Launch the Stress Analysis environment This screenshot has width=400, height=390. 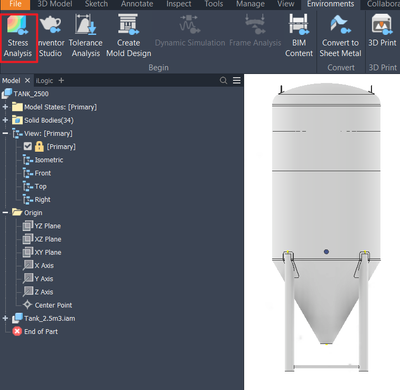tap(18, 37)
